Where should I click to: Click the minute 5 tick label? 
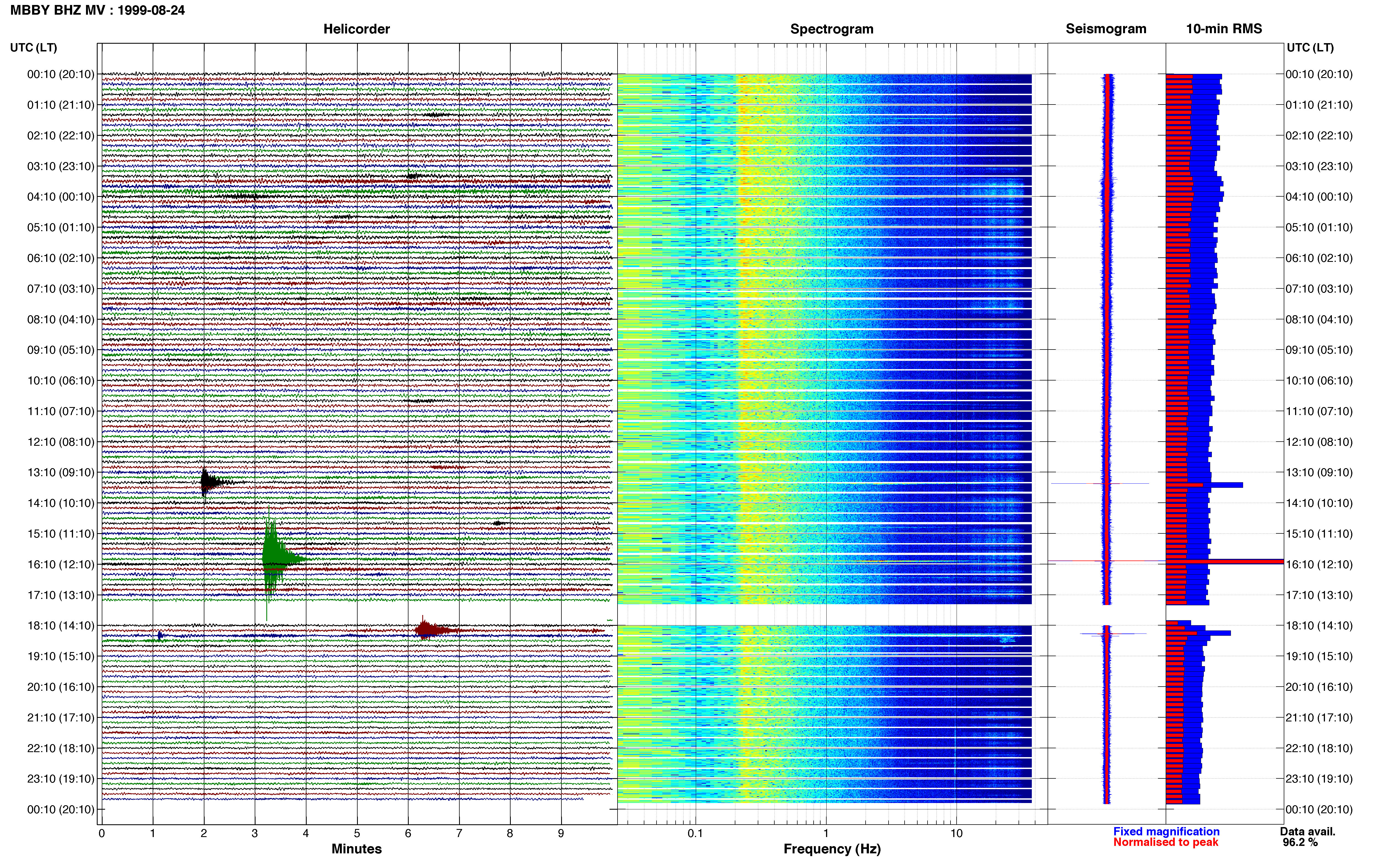(x=357, y=833)
